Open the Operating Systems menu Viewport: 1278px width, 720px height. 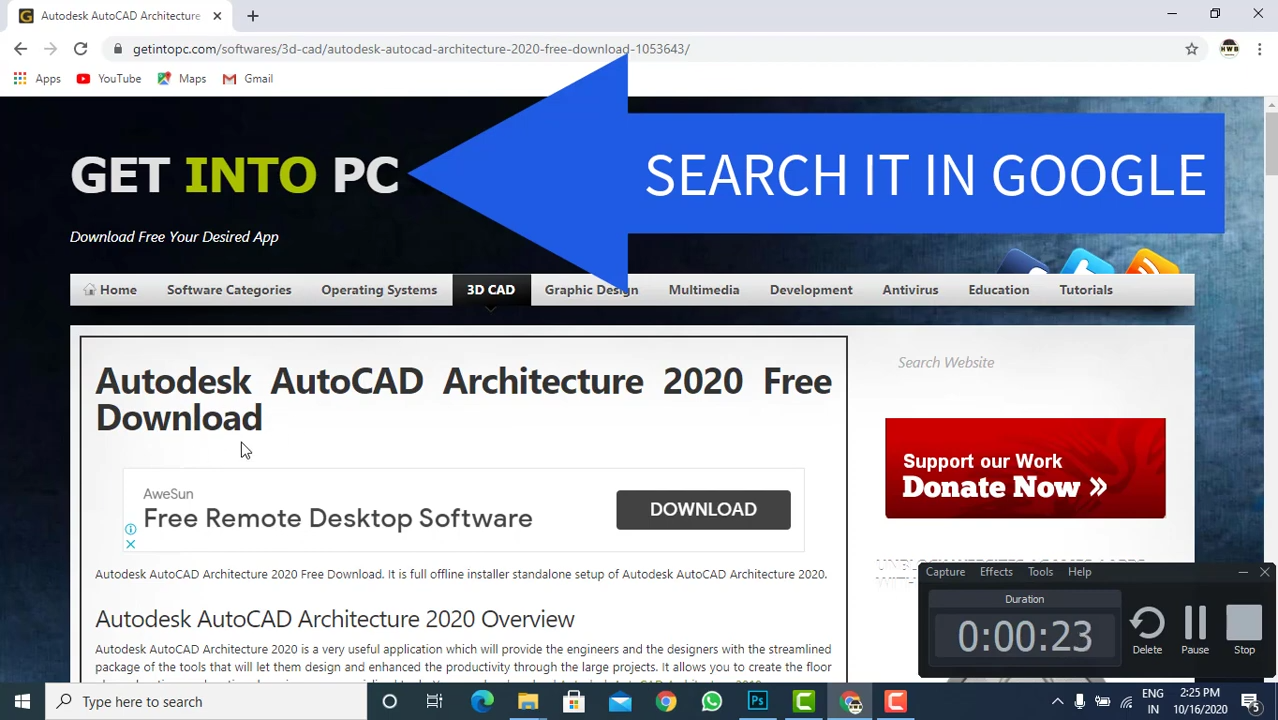point(379,290)
